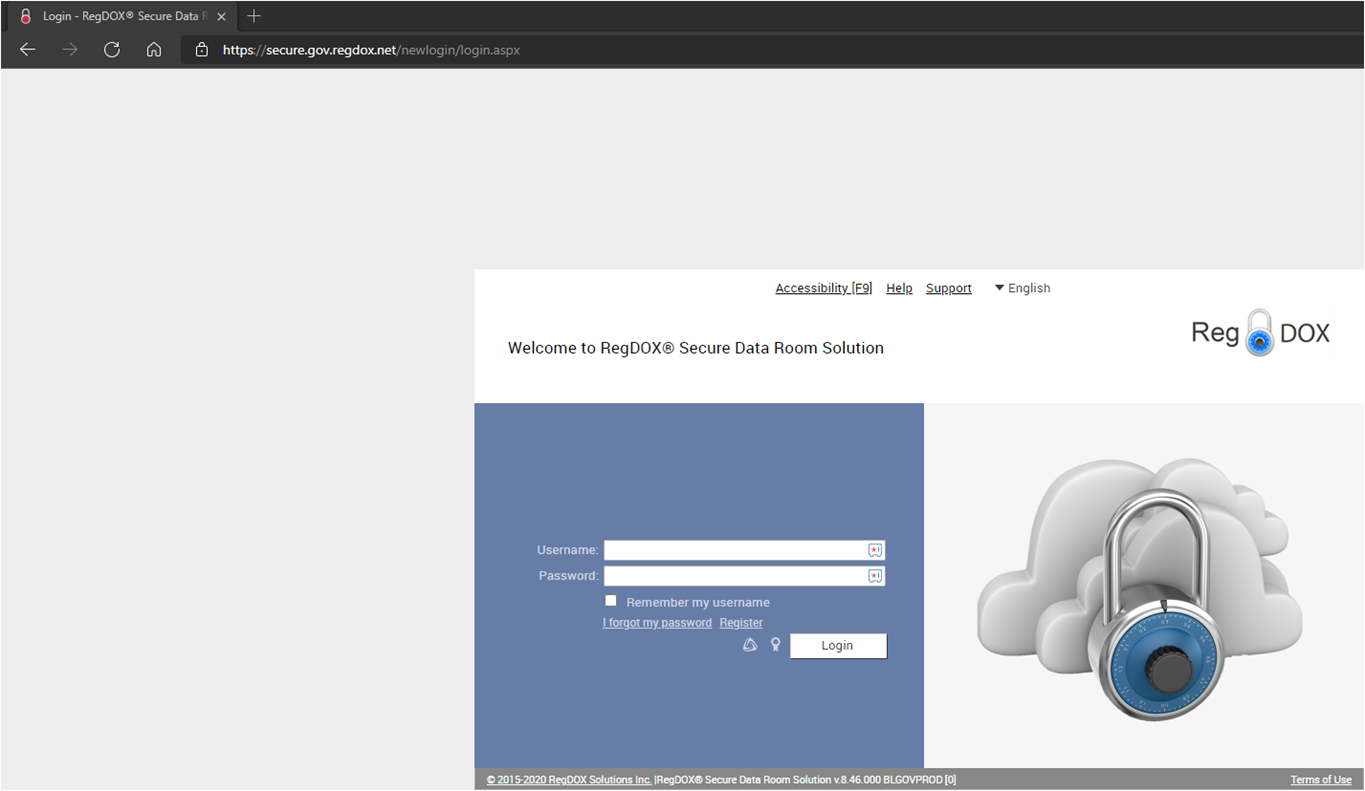Click the password manager icon in Username field
1365x791 pixels.
coord(875,550)
